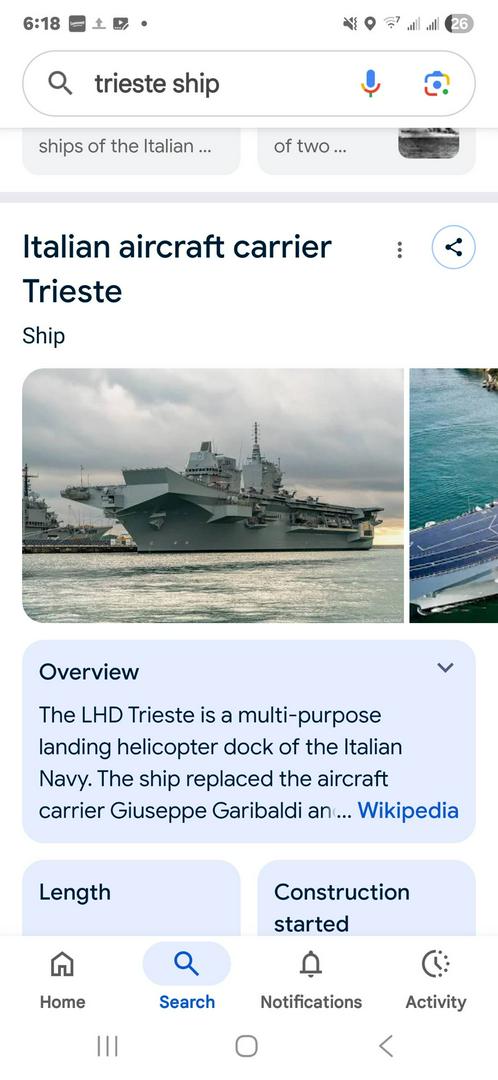This screenshot has width=498, height=1080.
Task: Open the Construction started card
Action: pos(366,897)
